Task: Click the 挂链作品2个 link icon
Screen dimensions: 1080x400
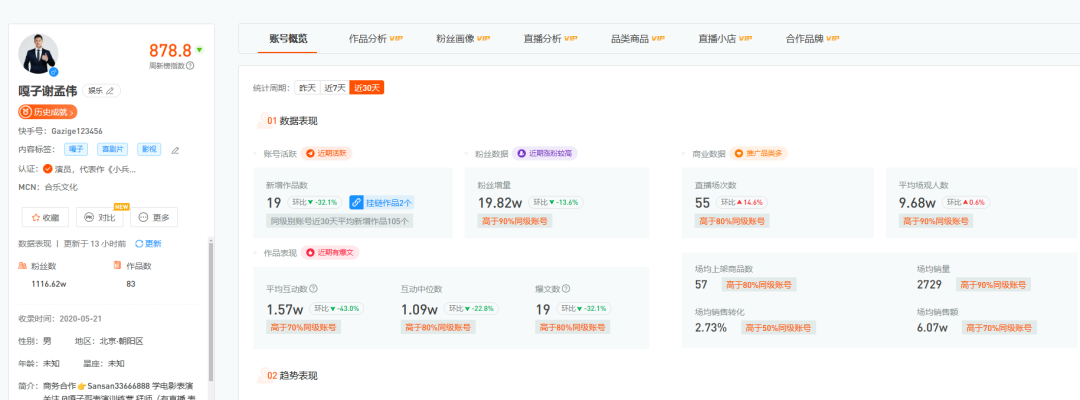Action: [x=356, y=203]
